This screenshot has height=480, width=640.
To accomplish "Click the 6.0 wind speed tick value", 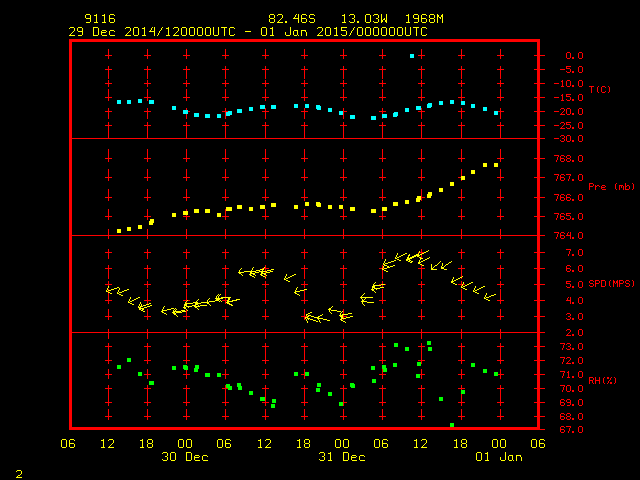I will (x=574, y=269).
